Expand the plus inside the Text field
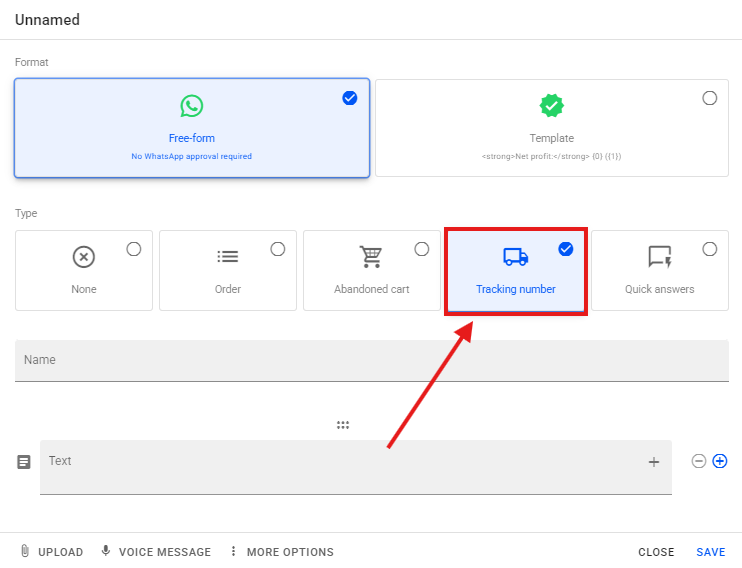742x568 pixels. 654,462
